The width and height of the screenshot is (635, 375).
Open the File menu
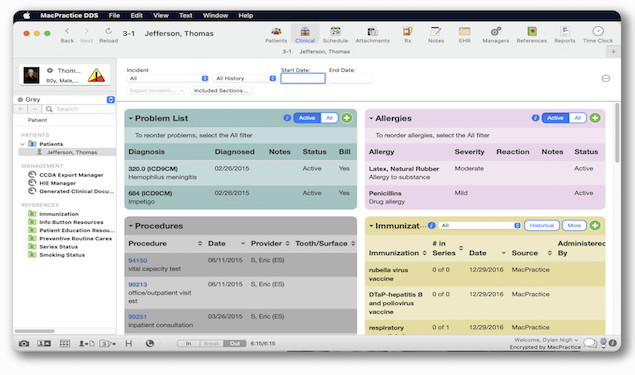pyautogui.click(x=114, y=15)
